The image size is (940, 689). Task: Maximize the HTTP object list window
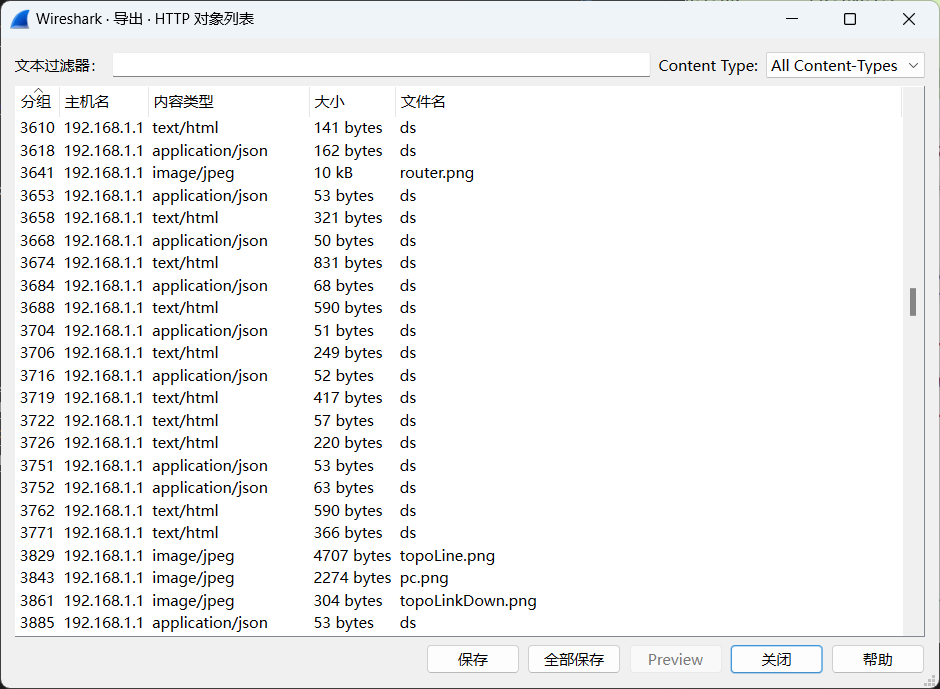tap(850, 19)
